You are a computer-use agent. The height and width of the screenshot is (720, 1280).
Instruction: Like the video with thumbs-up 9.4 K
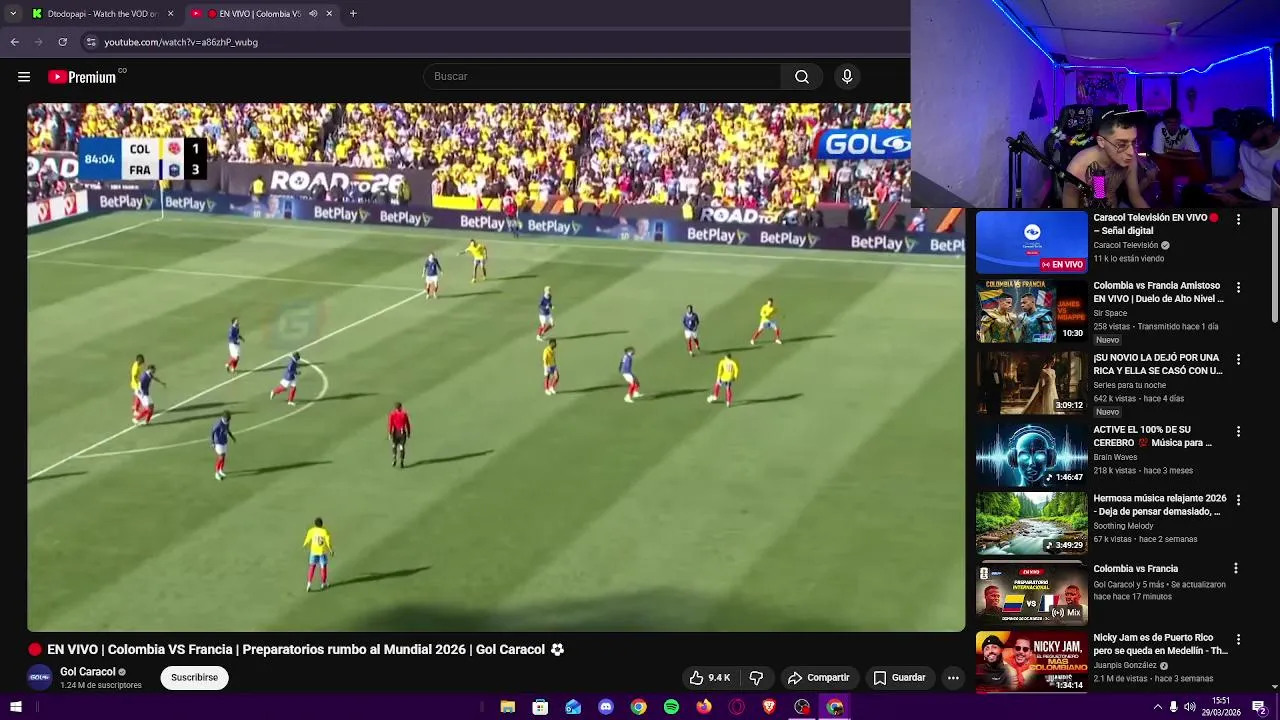710,678
